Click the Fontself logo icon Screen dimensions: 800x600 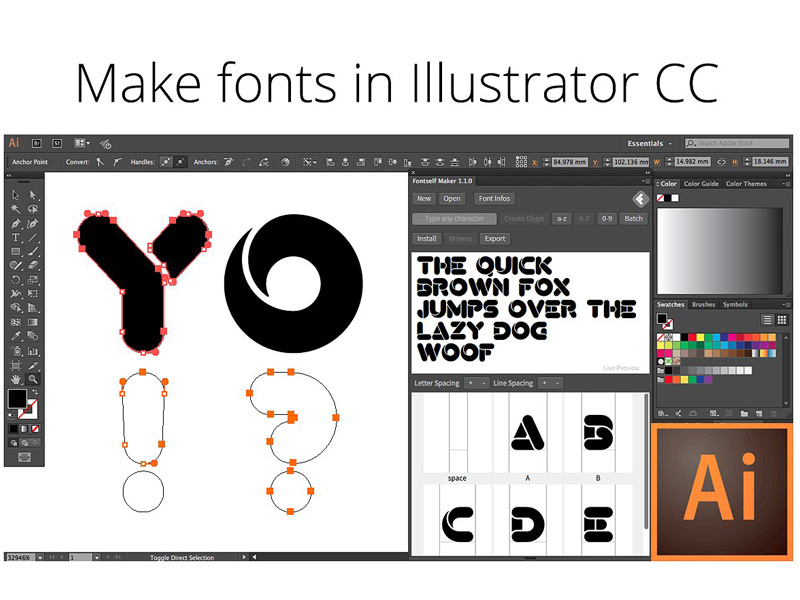point(640,199)
